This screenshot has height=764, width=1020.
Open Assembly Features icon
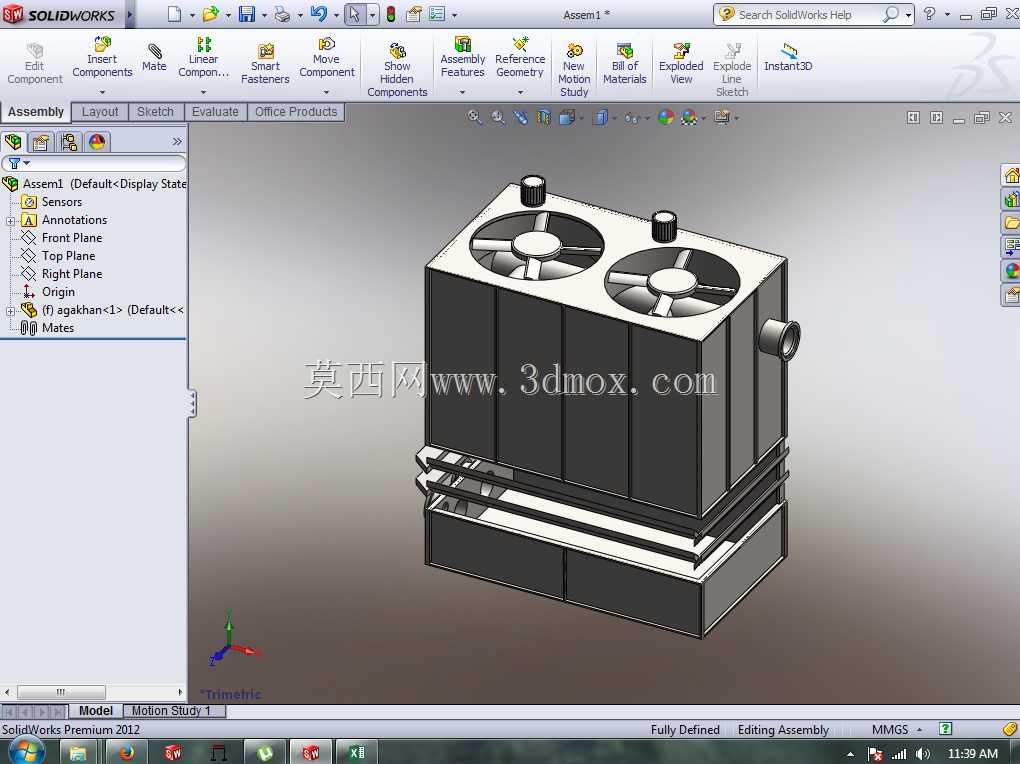[x=463, y=44]
